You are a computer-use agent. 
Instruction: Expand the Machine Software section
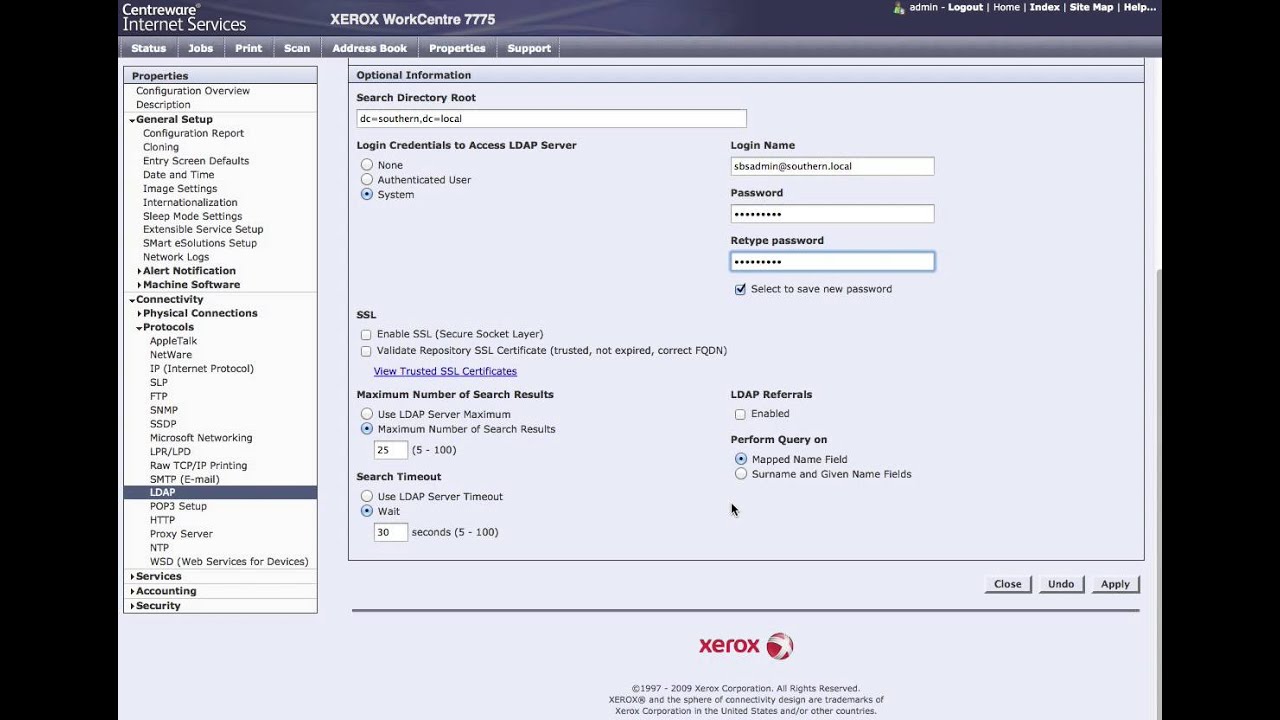[x=139, y=285]
